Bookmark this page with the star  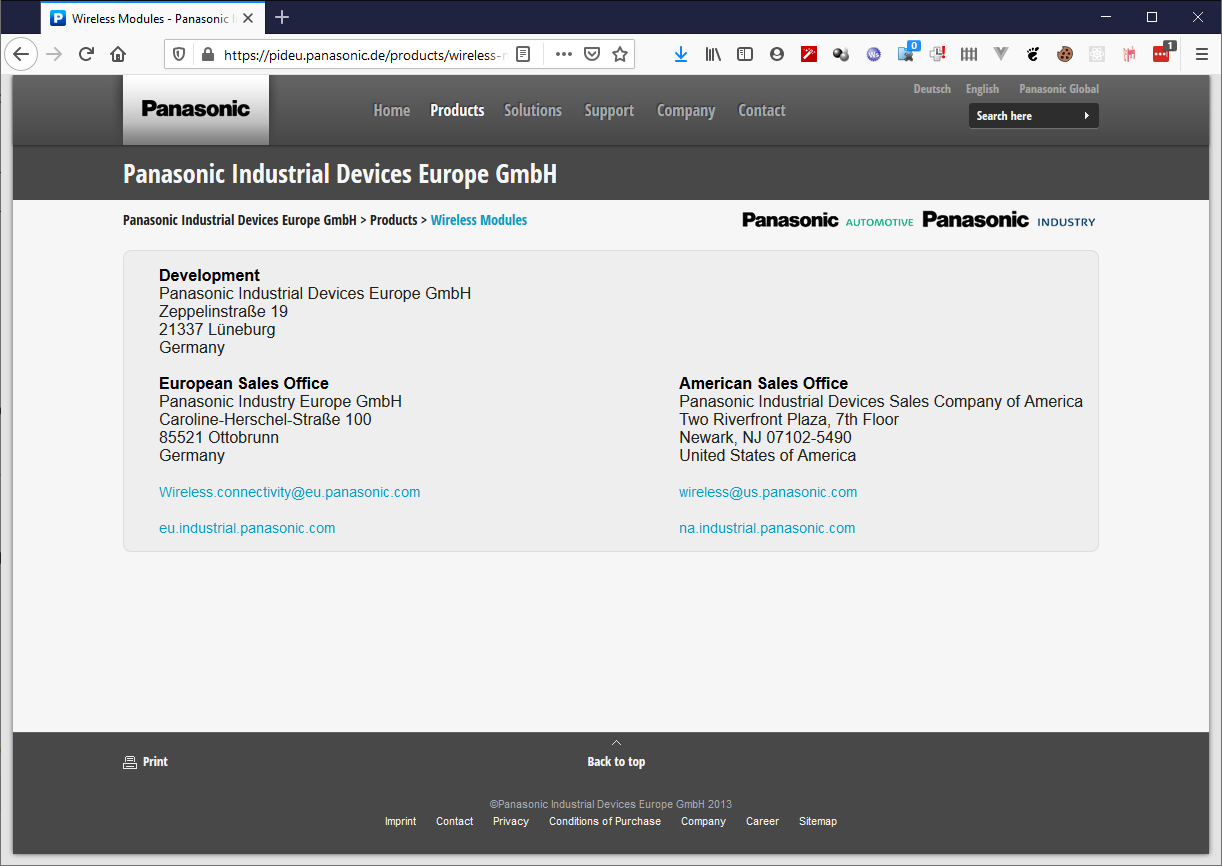pos(620,54)
